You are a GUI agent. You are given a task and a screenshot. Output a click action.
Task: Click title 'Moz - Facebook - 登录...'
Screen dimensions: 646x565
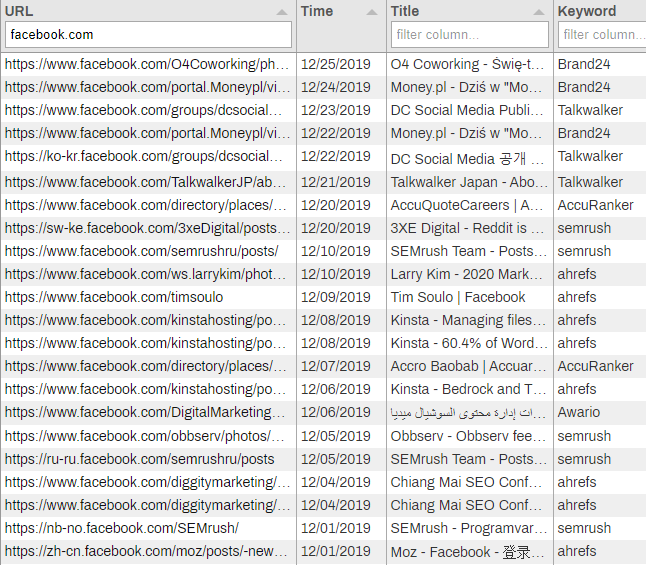[467, 552]
